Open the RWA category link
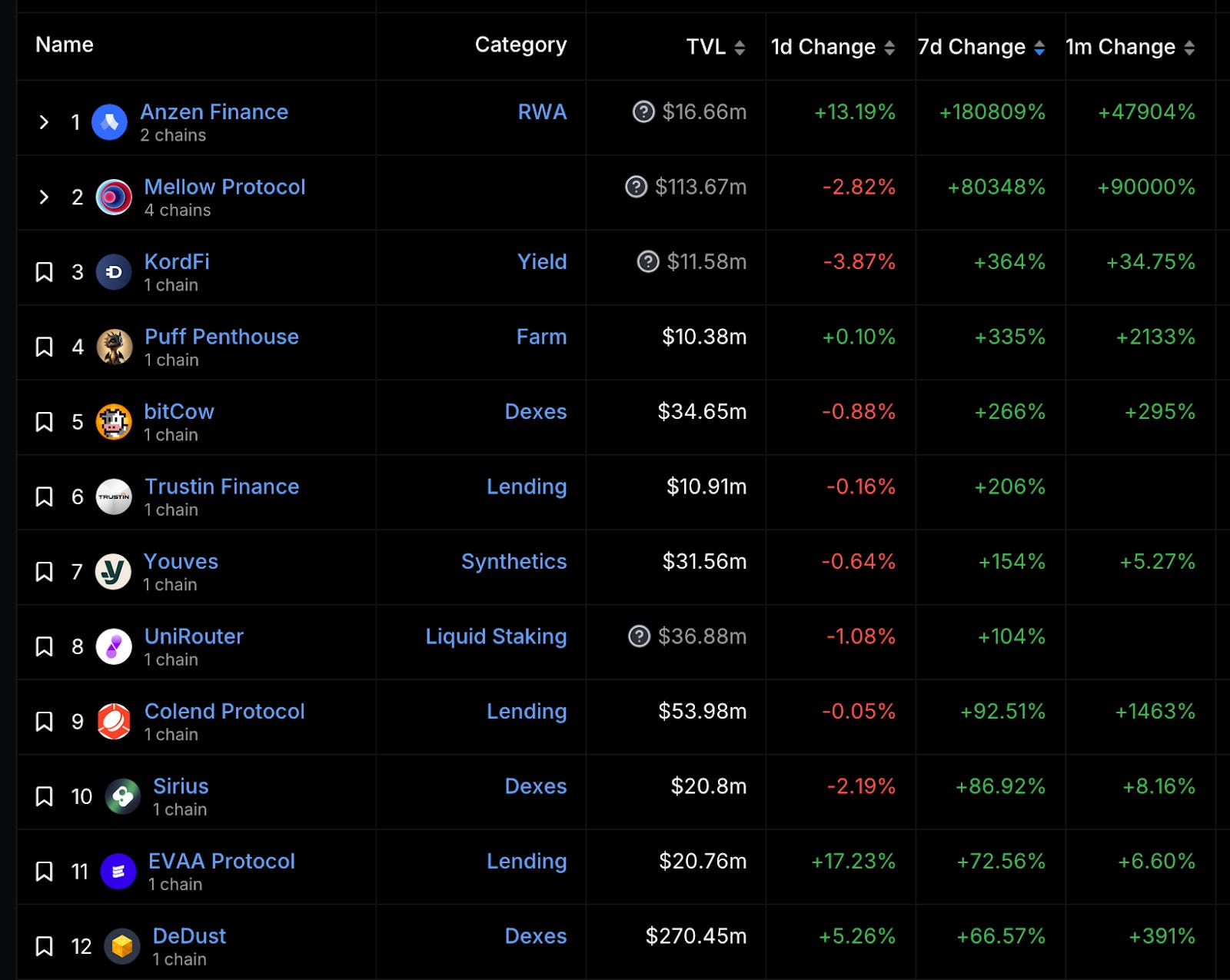 pyautogui.click(x=542, y=112)
